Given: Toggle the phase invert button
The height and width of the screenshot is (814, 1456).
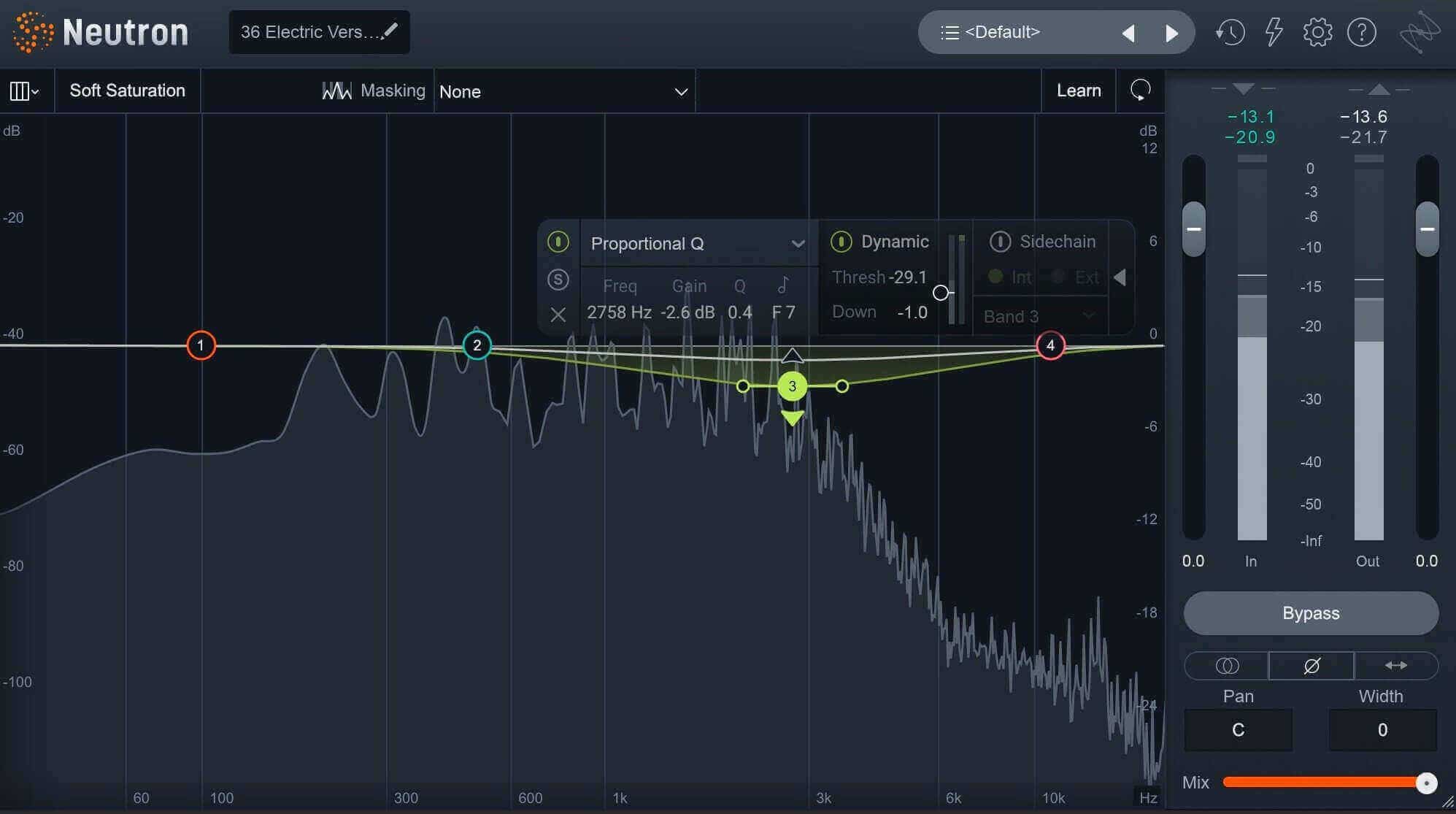Looking at the screenshot, I should [x=1311, y=666].
